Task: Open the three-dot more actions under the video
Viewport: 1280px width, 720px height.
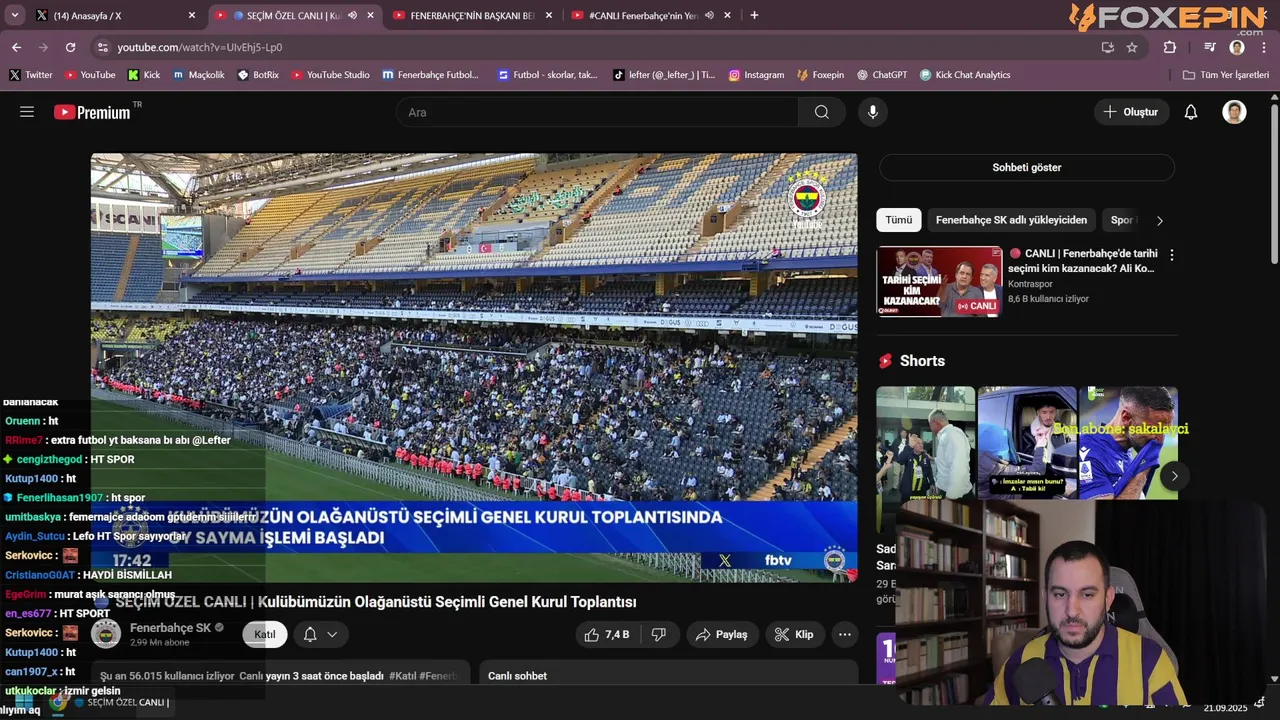Action: pos(845,634)
